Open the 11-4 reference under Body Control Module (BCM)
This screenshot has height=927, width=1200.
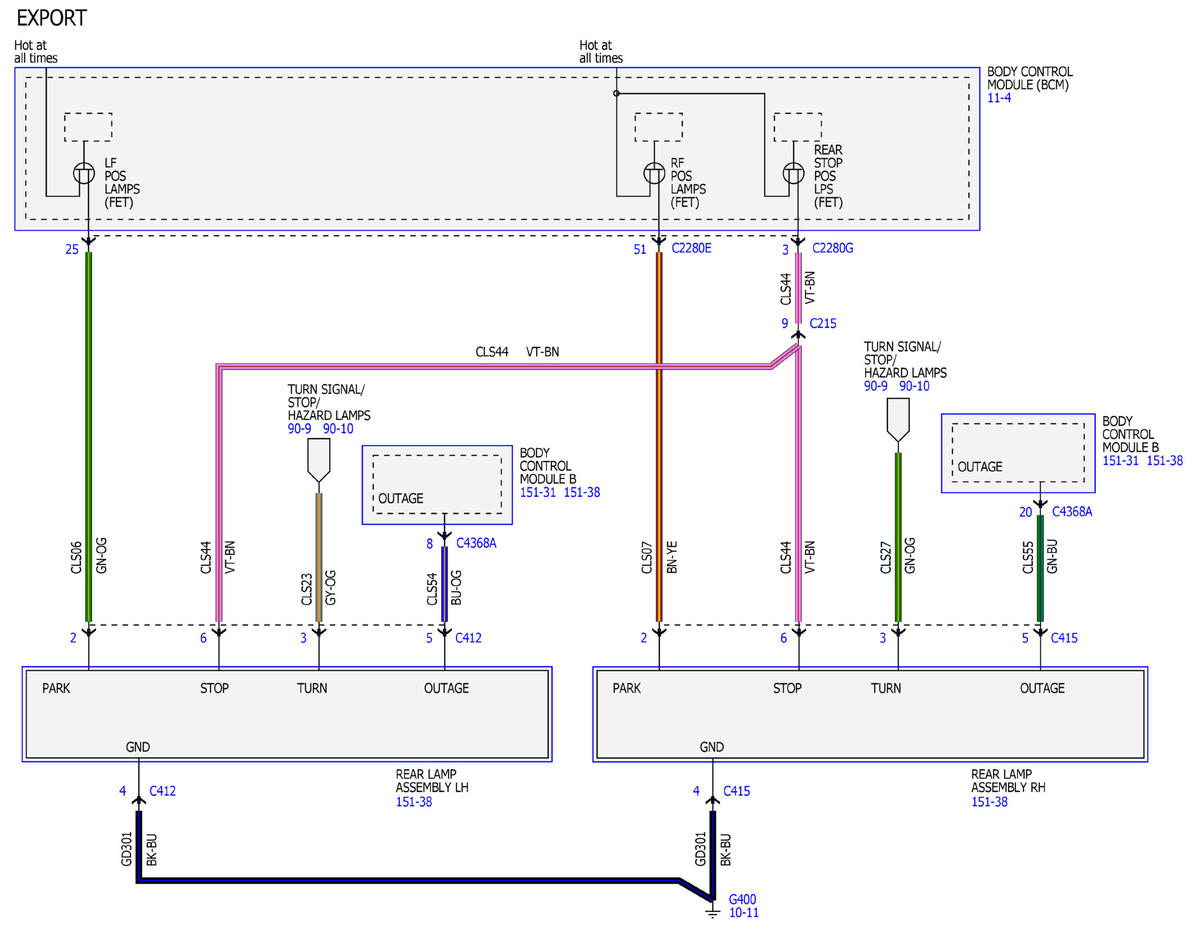point(998,100)
